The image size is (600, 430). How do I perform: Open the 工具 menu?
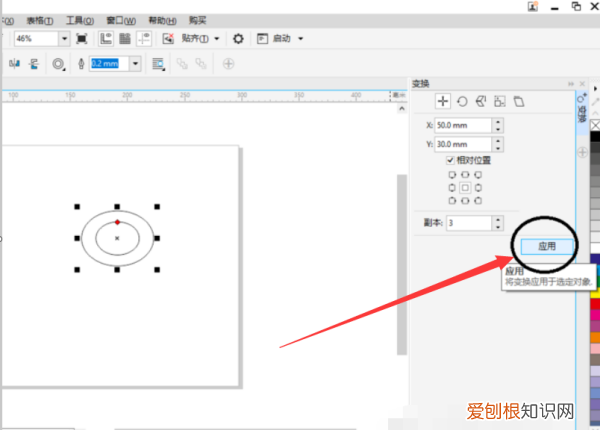(x=81, y=19)
